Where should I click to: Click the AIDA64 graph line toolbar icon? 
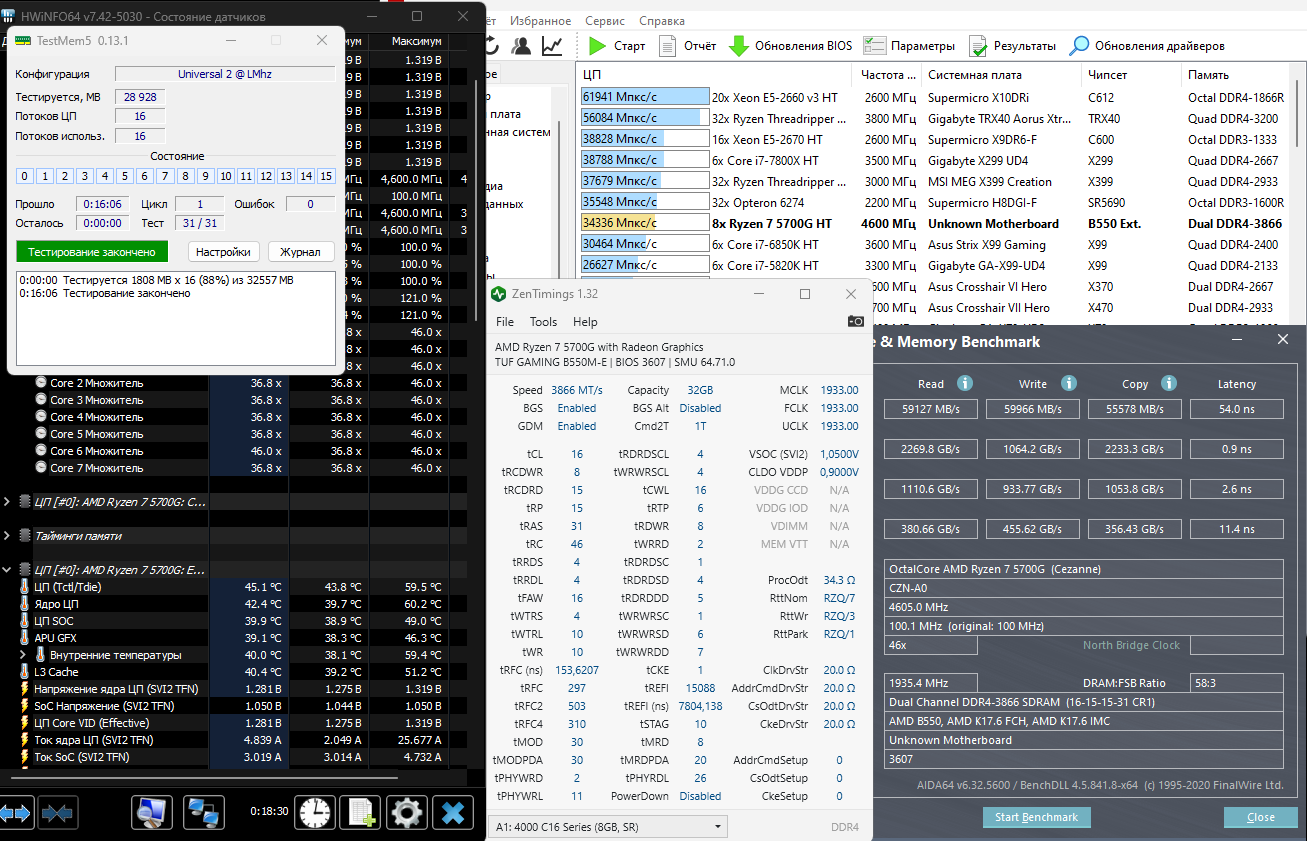coord(552,46)
